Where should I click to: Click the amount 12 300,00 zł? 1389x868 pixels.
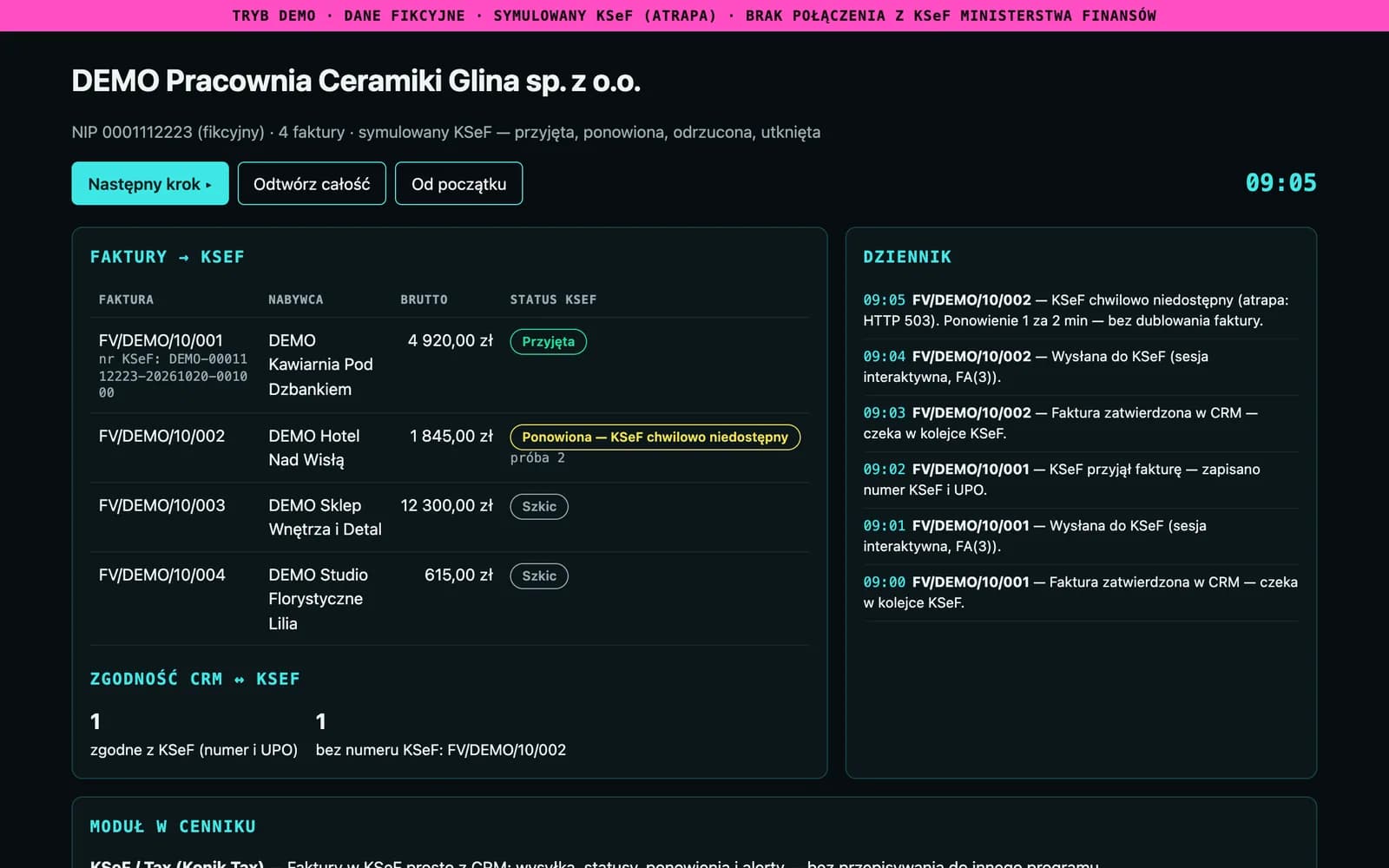(446, 505)
